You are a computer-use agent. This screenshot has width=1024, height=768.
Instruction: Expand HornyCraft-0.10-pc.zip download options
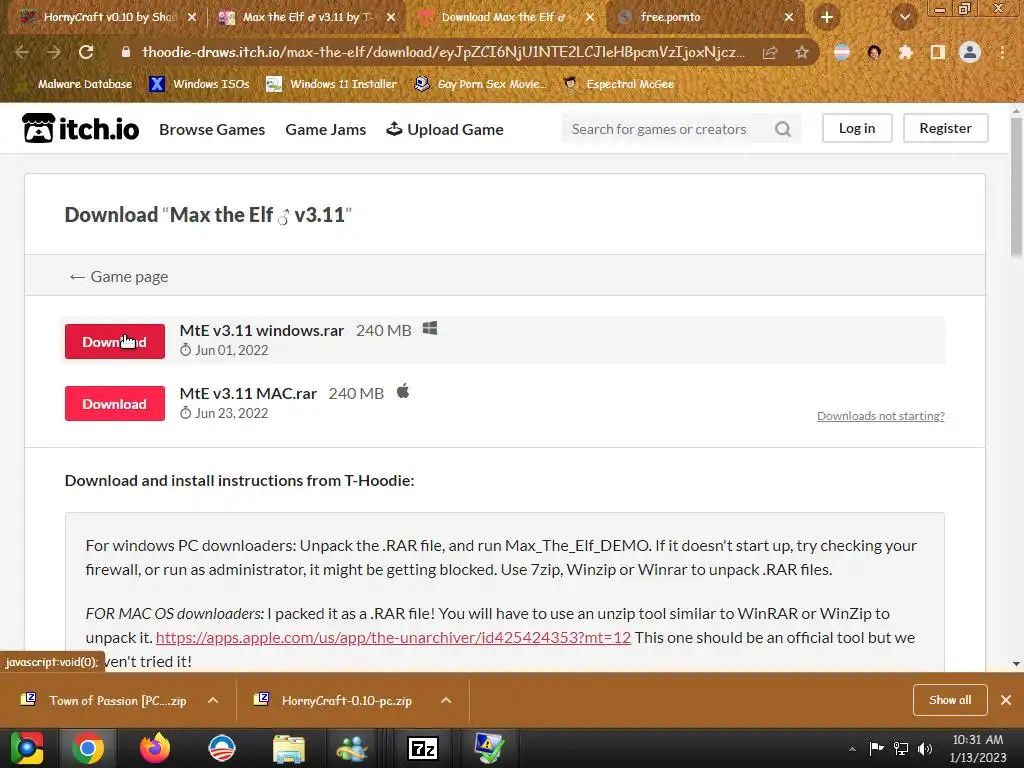(x=446, y=700)
